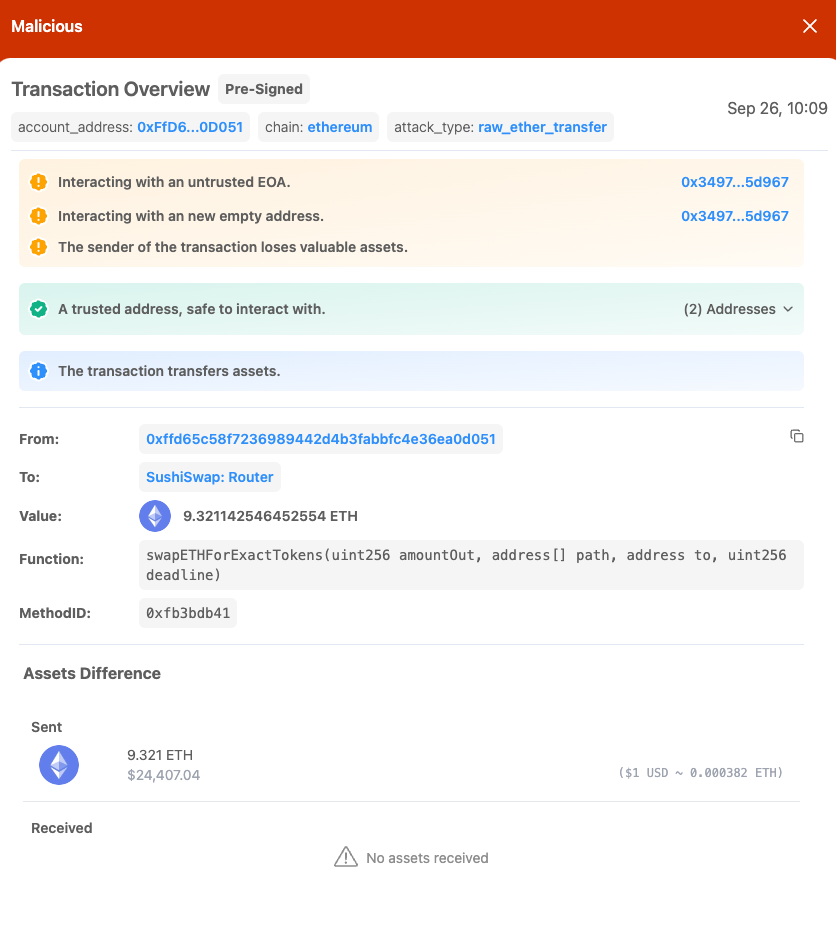Click the no assets received warning triangle
The width and height of the screenshot is (836, 940).
click(x=346, y=857)
